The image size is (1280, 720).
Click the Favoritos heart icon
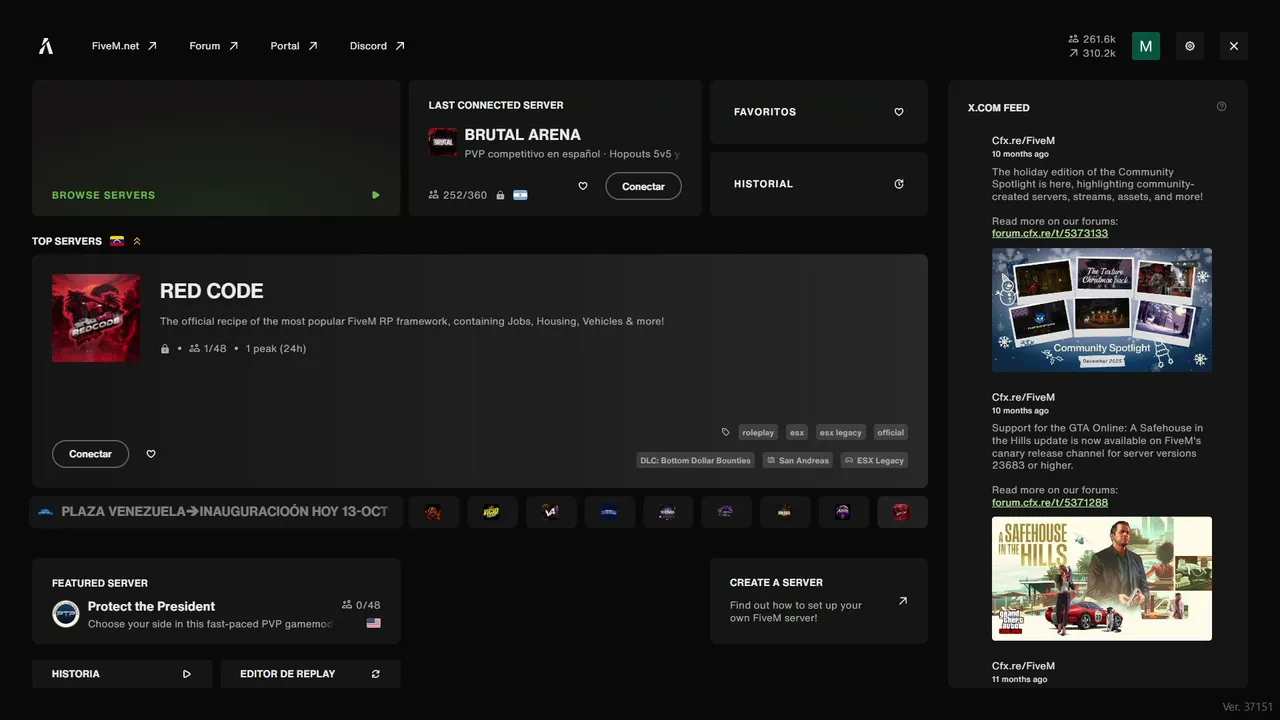click(899, 112)
